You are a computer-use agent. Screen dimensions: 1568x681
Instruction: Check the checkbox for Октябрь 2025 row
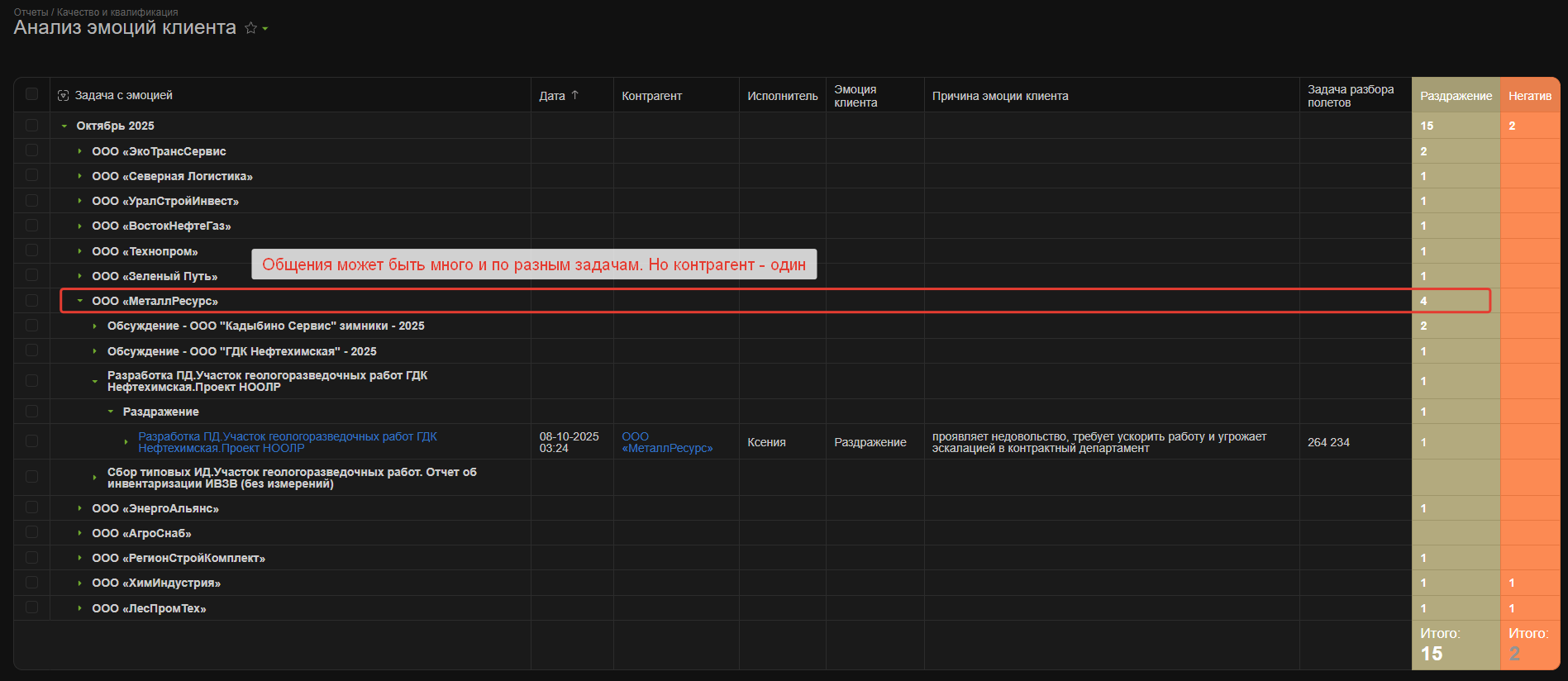click(x=31, y=126)
